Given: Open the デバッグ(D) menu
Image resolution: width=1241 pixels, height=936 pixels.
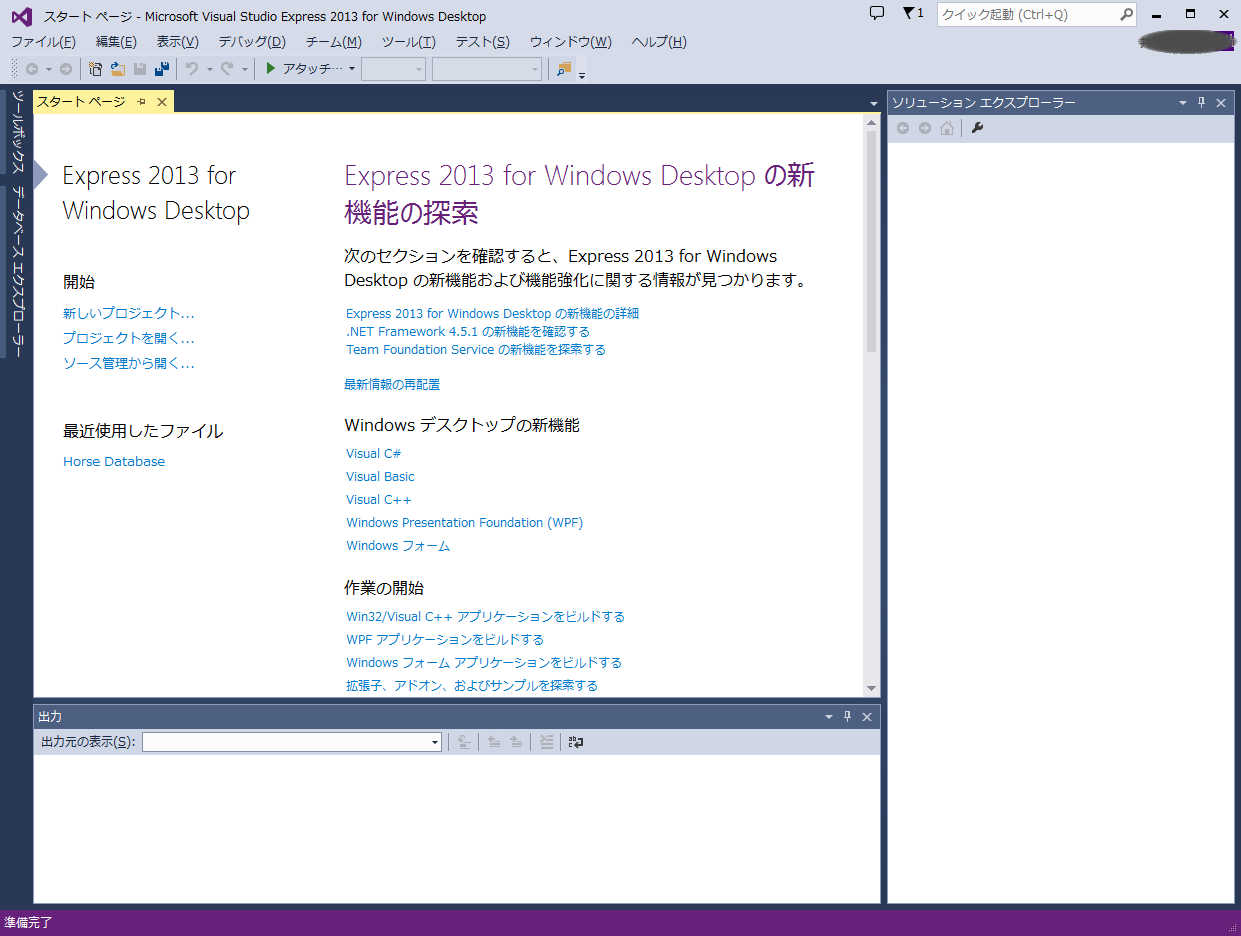Looking at the screenshot, I should coord(252,42).
